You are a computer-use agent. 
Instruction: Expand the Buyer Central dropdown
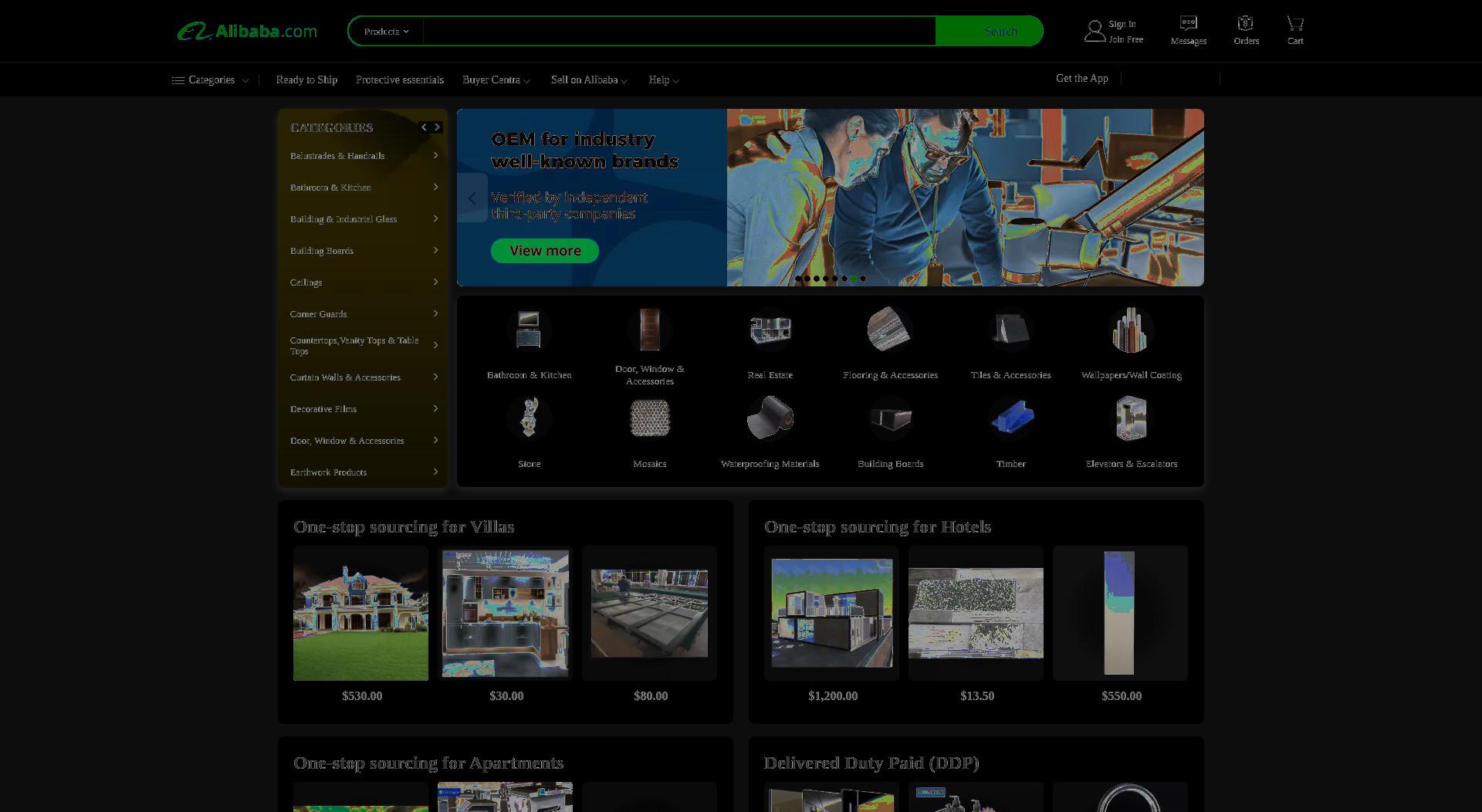pos(526,81)
